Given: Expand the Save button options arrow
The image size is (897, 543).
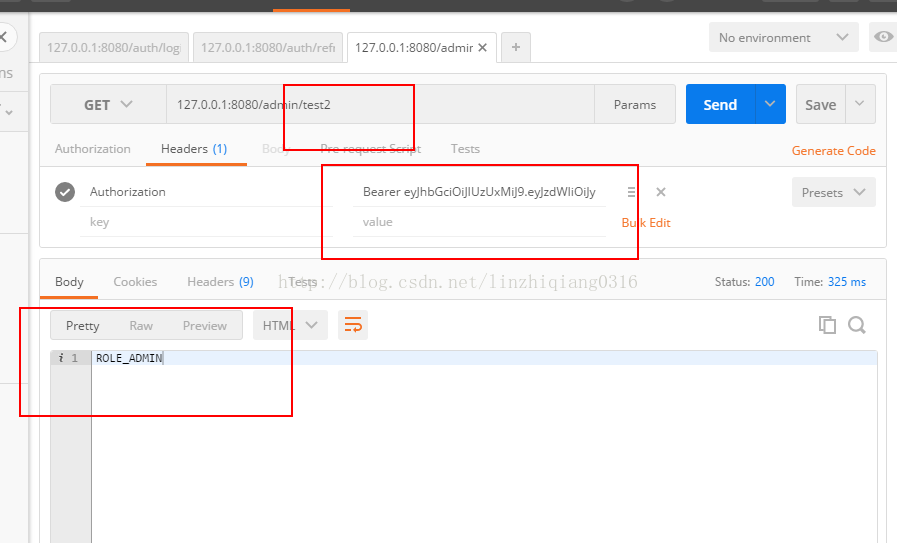Looking at the screenshot, I should click(x=860, y=104).
